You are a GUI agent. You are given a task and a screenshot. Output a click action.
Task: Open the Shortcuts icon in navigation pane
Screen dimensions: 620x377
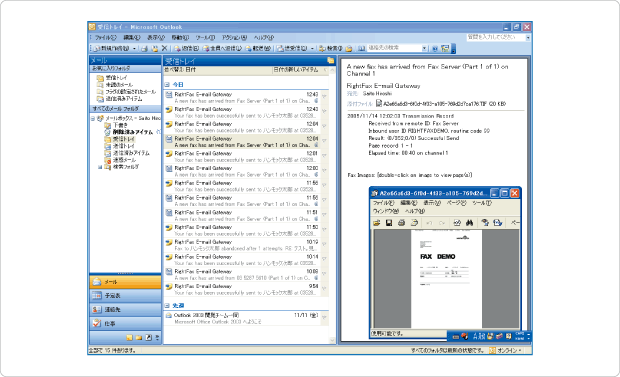[x=148, y=337]
